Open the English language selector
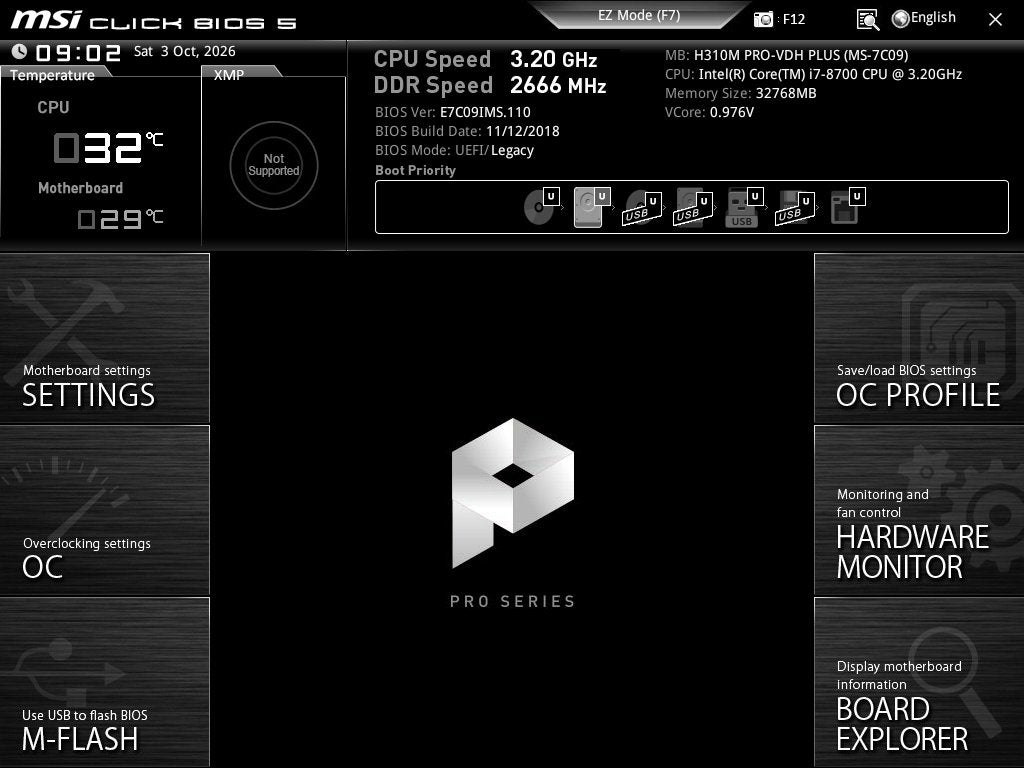 [923, 18]
